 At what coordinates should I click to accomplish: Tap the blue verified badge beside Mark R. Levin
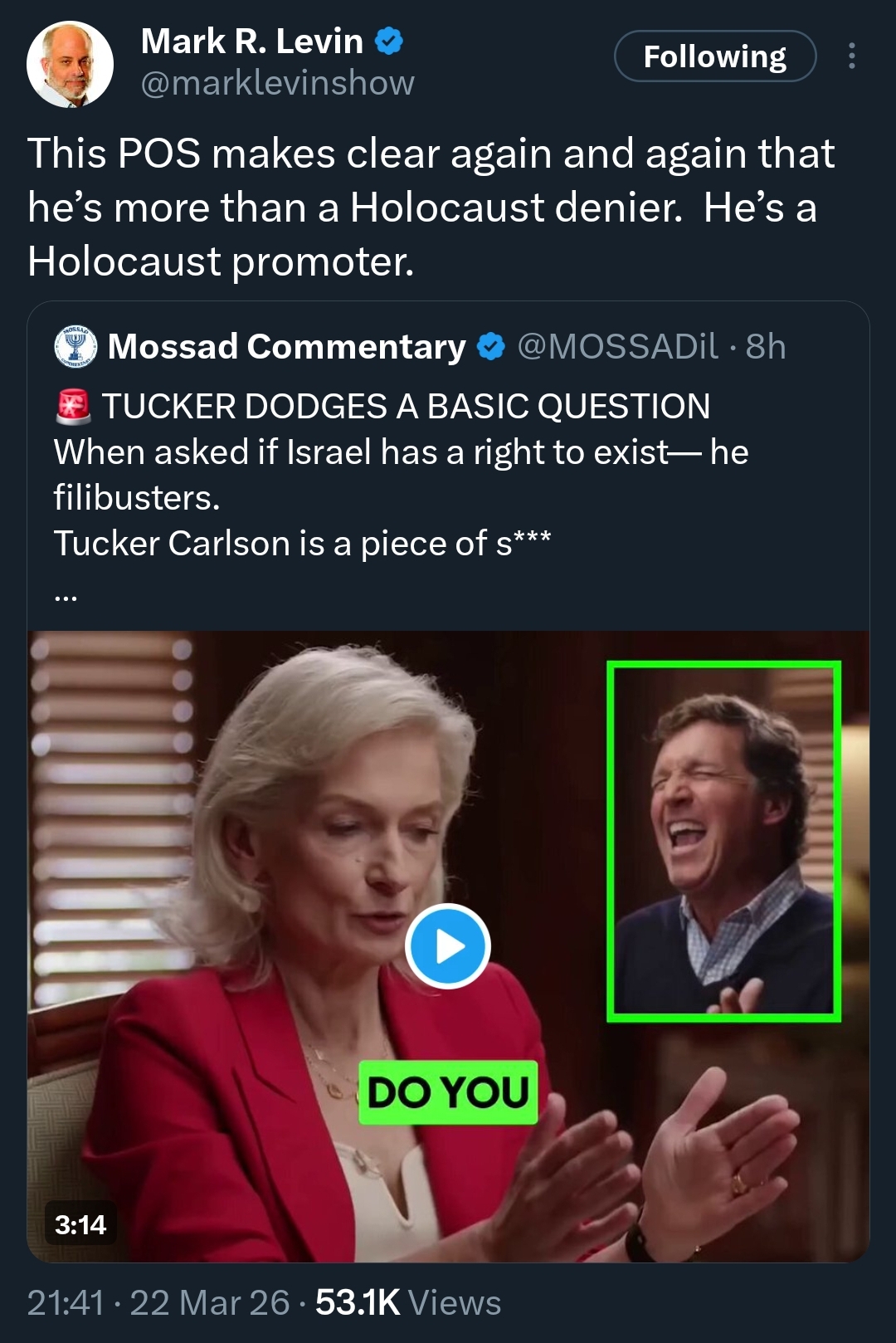[389, 41]
